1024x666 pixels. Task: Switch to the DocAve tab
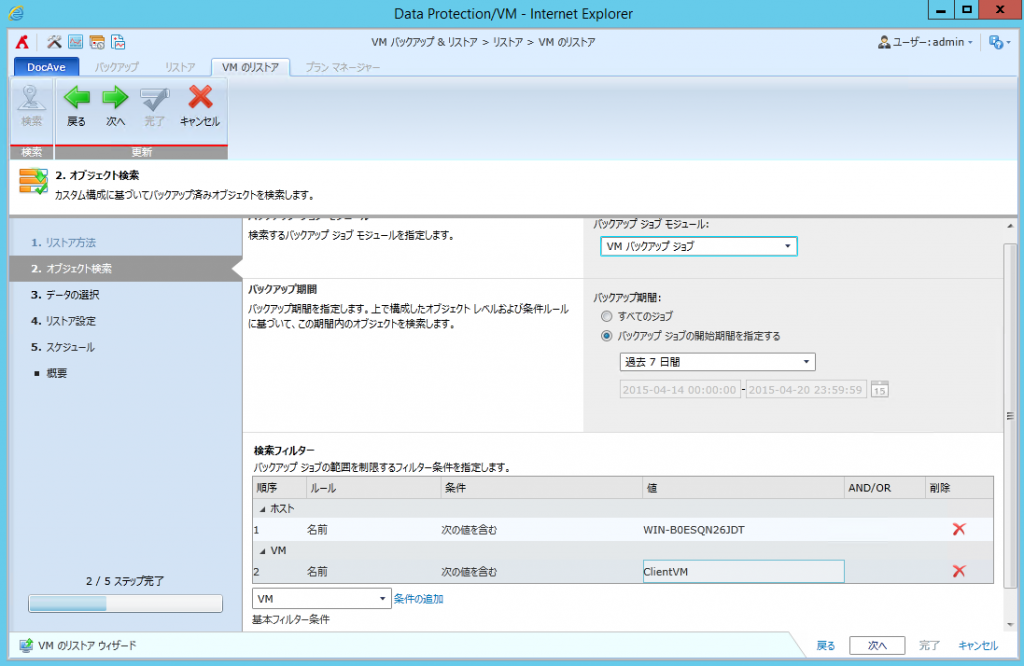pyautogui.click(x=46, y=67)
